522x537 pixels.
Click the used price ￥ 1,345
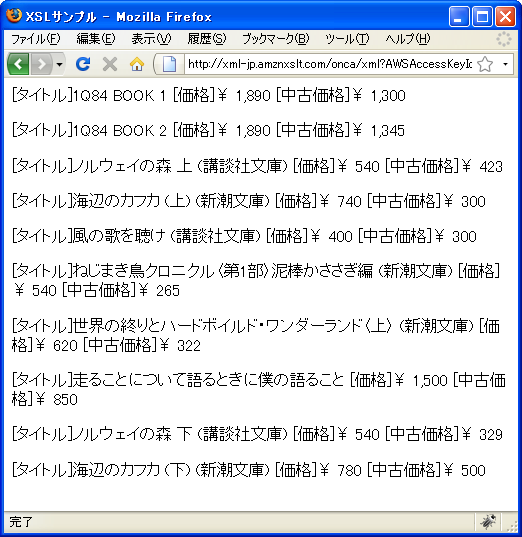(379, 130)
